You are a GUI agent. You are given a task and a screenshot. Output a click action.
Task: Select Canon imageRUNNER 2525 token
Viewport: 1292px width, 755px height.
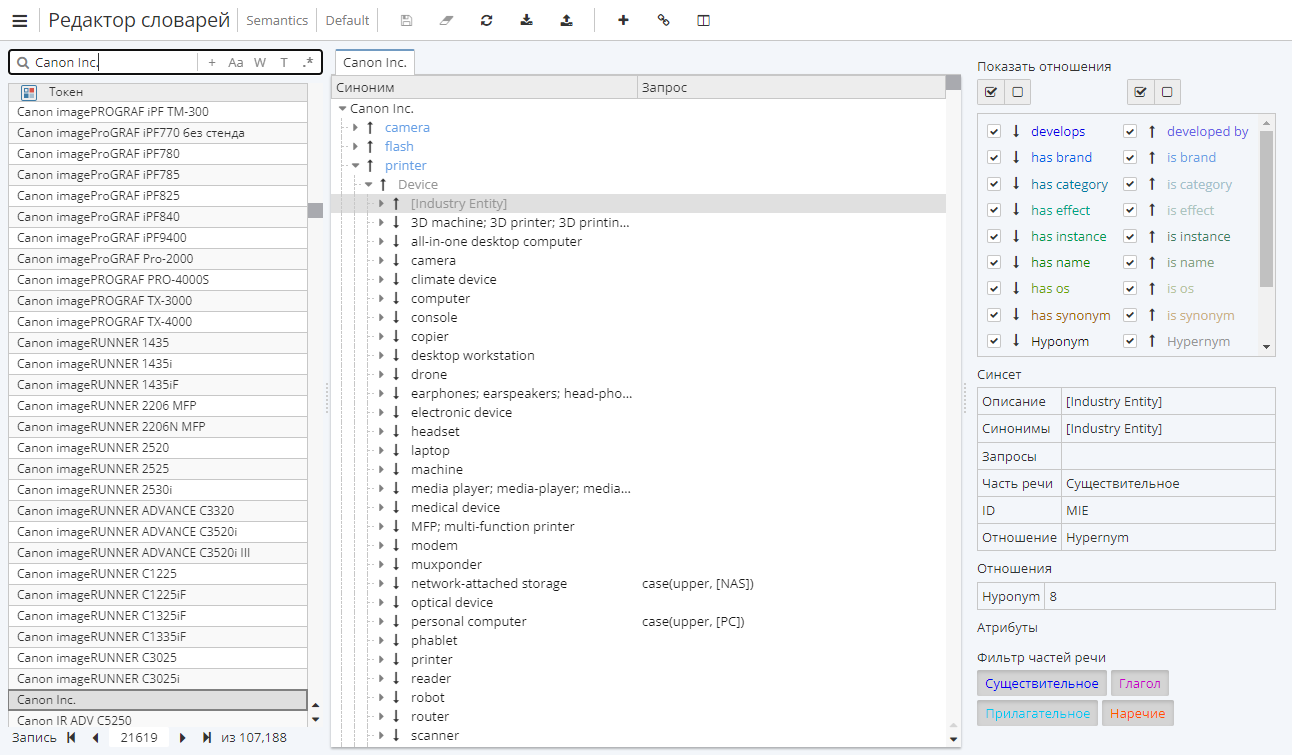pyautogui.click(x=158, y=469)
